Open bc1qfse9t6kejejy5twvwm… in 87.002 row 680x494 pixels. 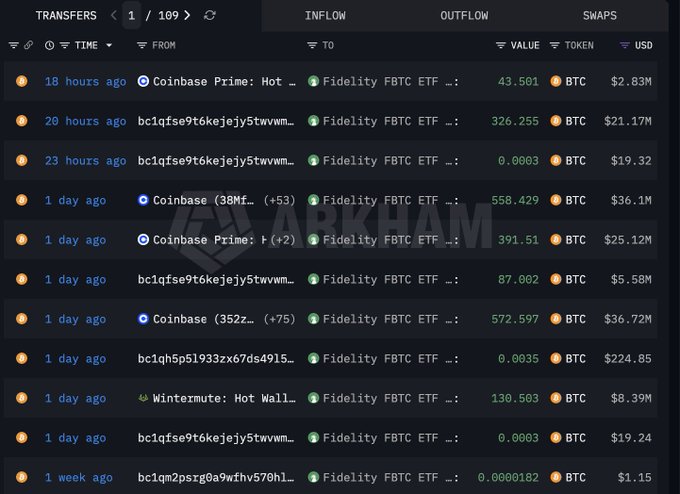coord(216,280)
